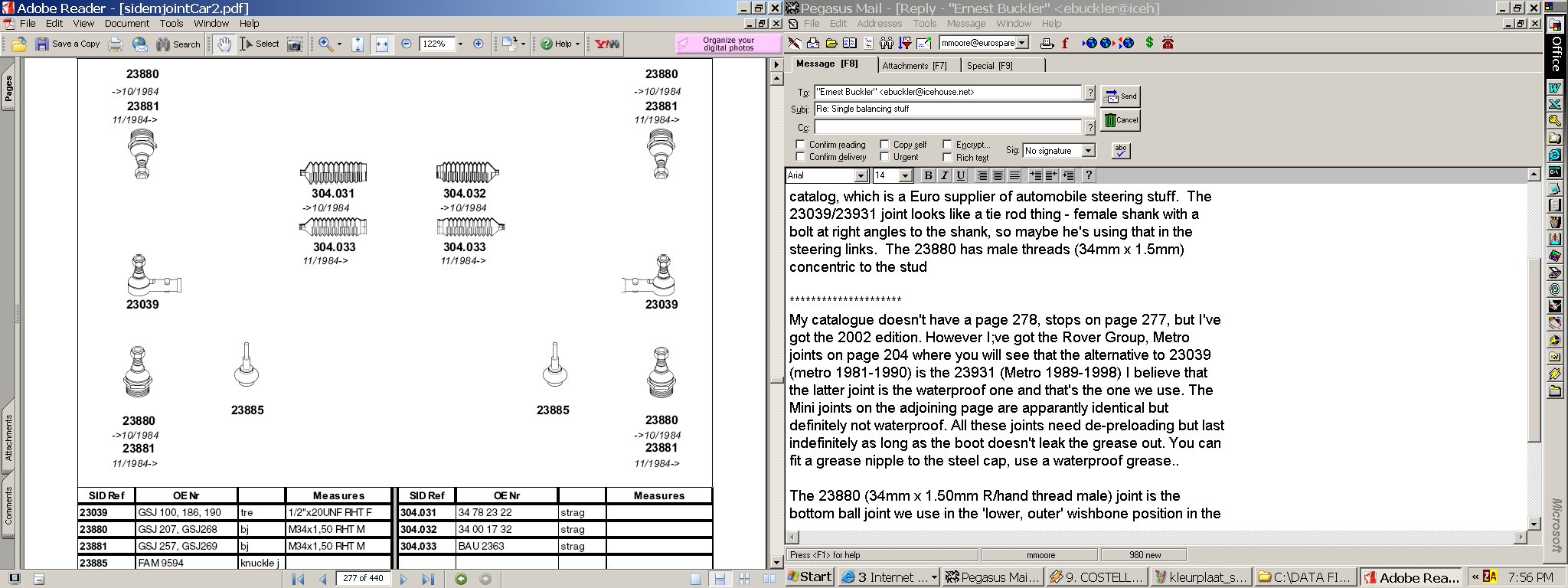Open the zoom percentage dropdown arrow
Screen dimensions: 1568x588
[x=460, y=44]
